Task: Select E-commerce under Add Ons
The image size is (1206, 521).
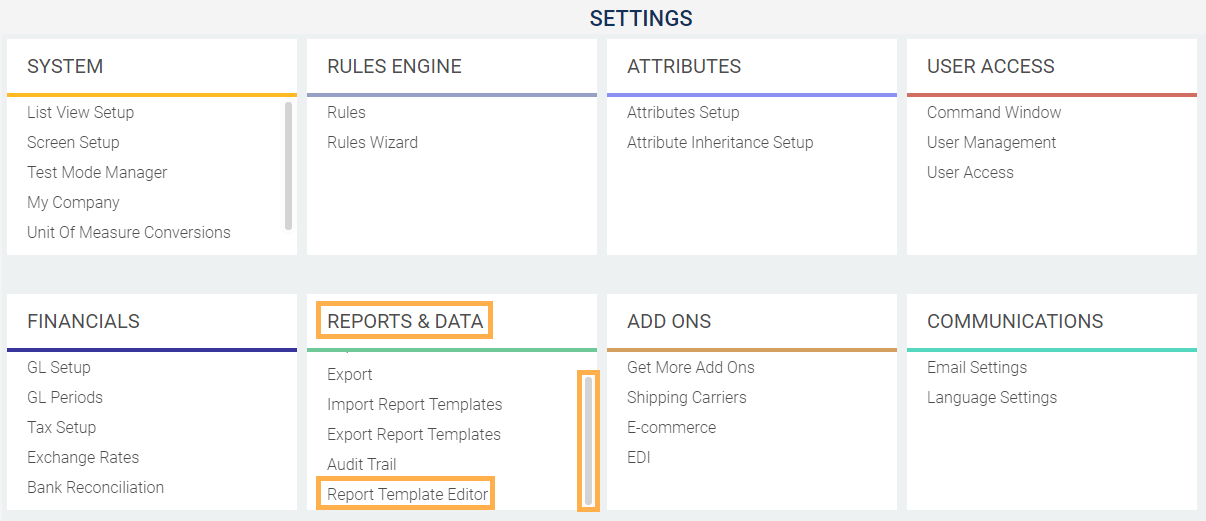Action: click(x=671, y=428)
